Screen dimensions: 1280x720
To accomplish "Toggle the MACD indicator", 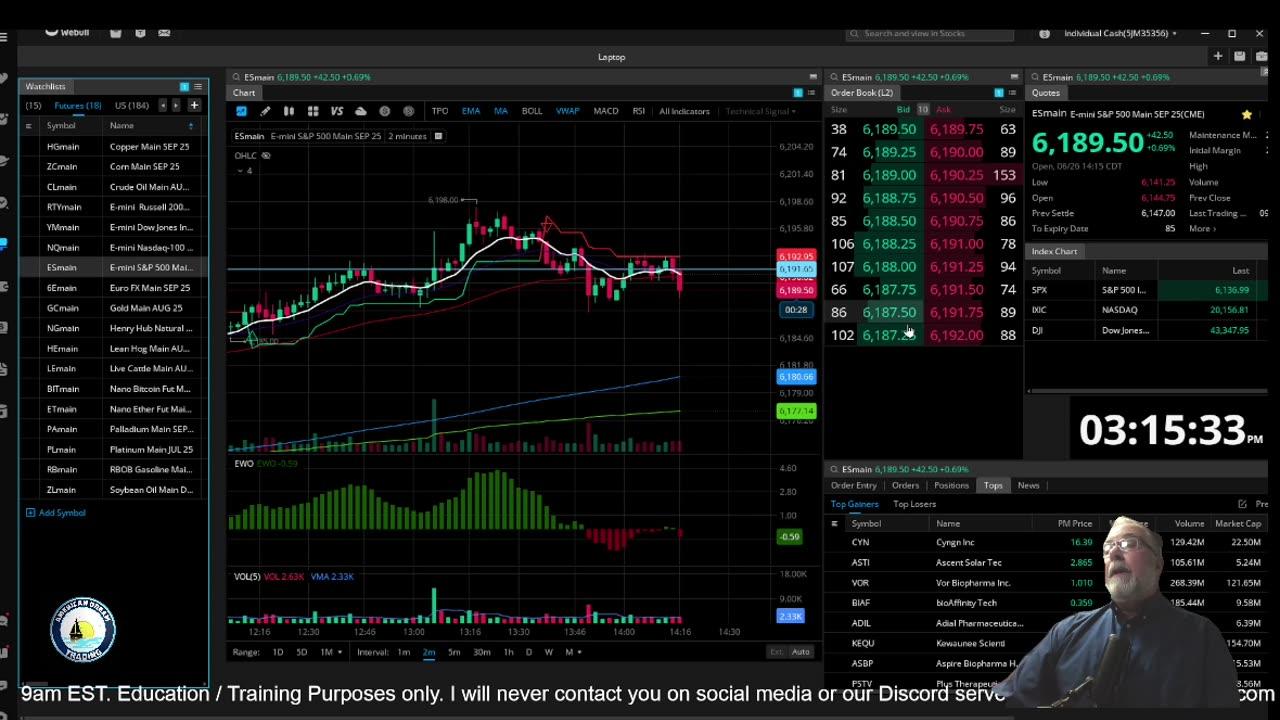I will point(606,111).
